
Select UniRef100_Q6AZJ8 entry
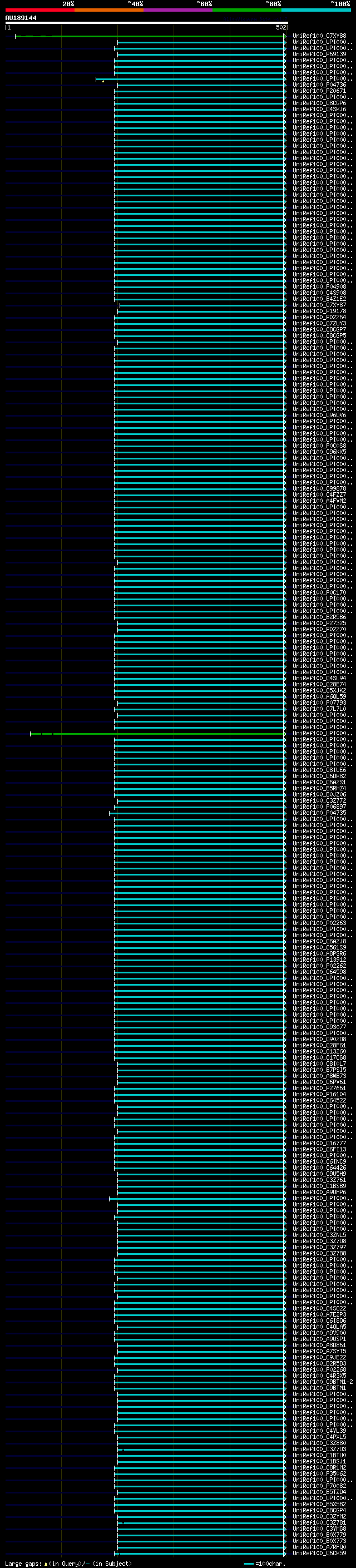[x=319, y=941]
